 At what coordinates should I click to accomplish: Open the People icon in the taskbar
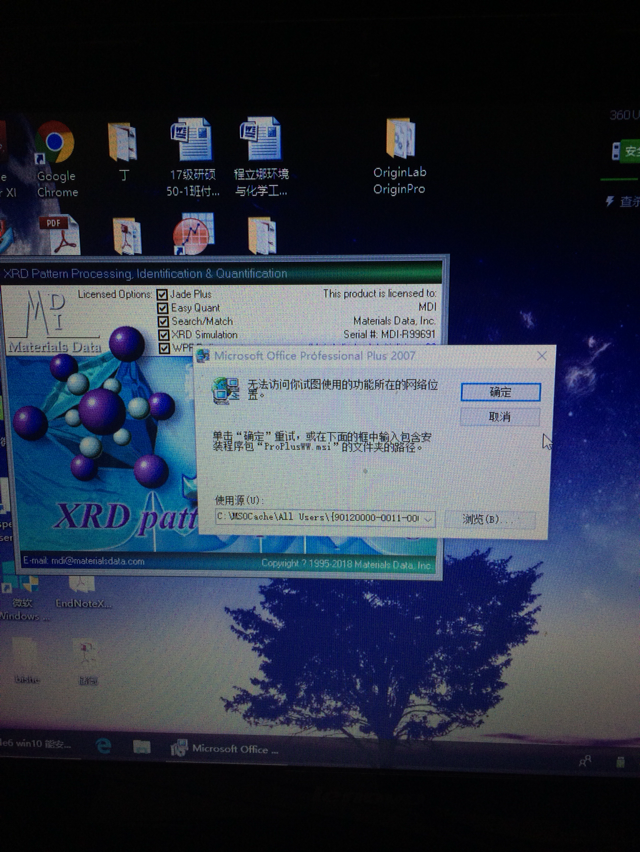tap(585, 761)
